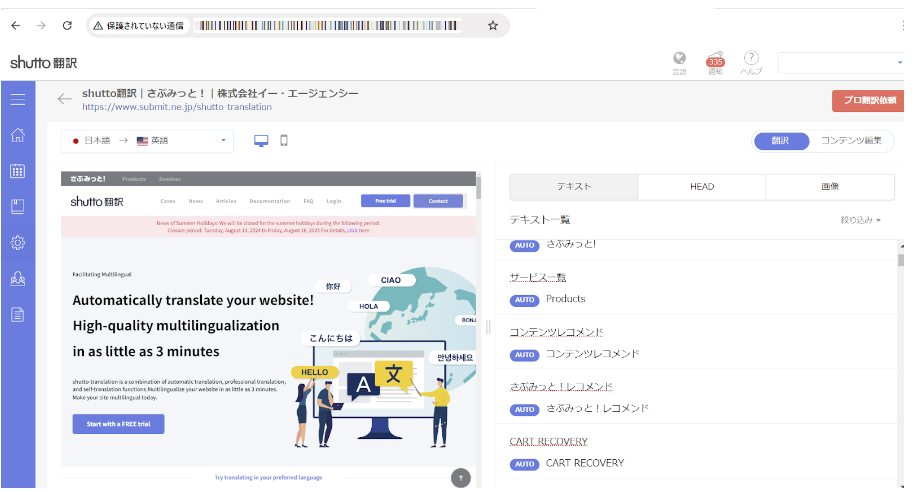Select the source text サービス一覧
Viewport: 912px width, 492px height.
[537, 277]
